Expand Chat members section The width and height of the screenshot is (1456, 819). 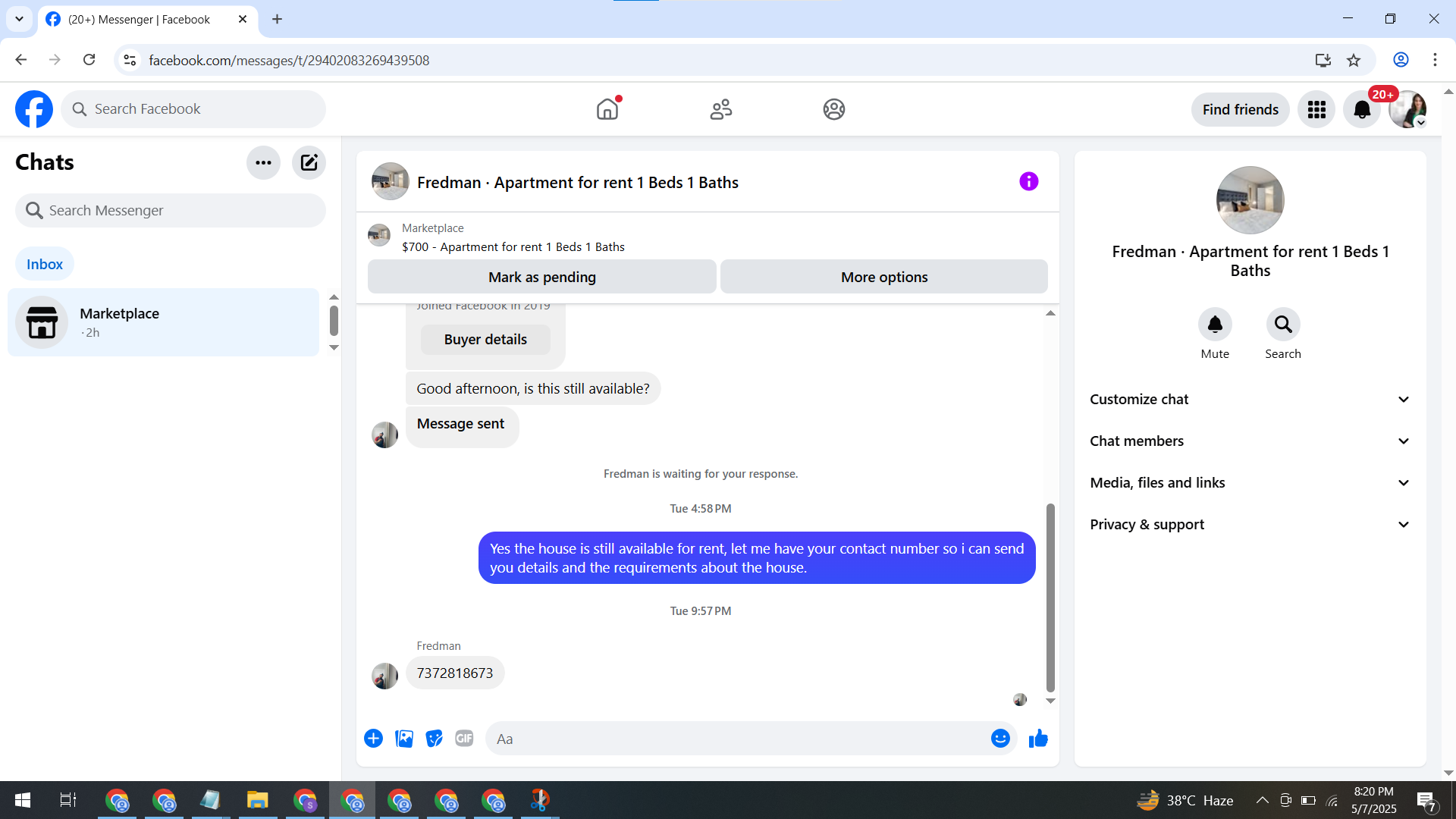1250,441
